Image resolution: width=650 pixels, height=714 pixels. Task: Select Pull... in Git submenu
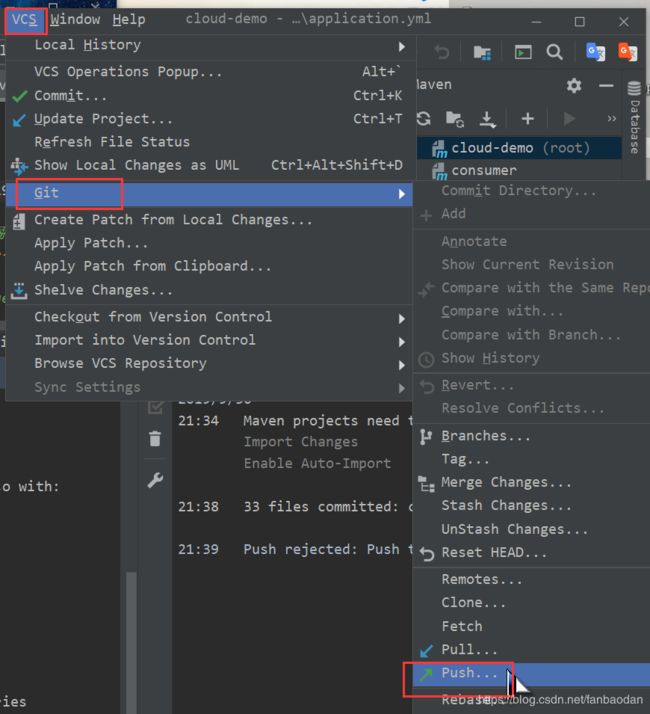[531, 650]
